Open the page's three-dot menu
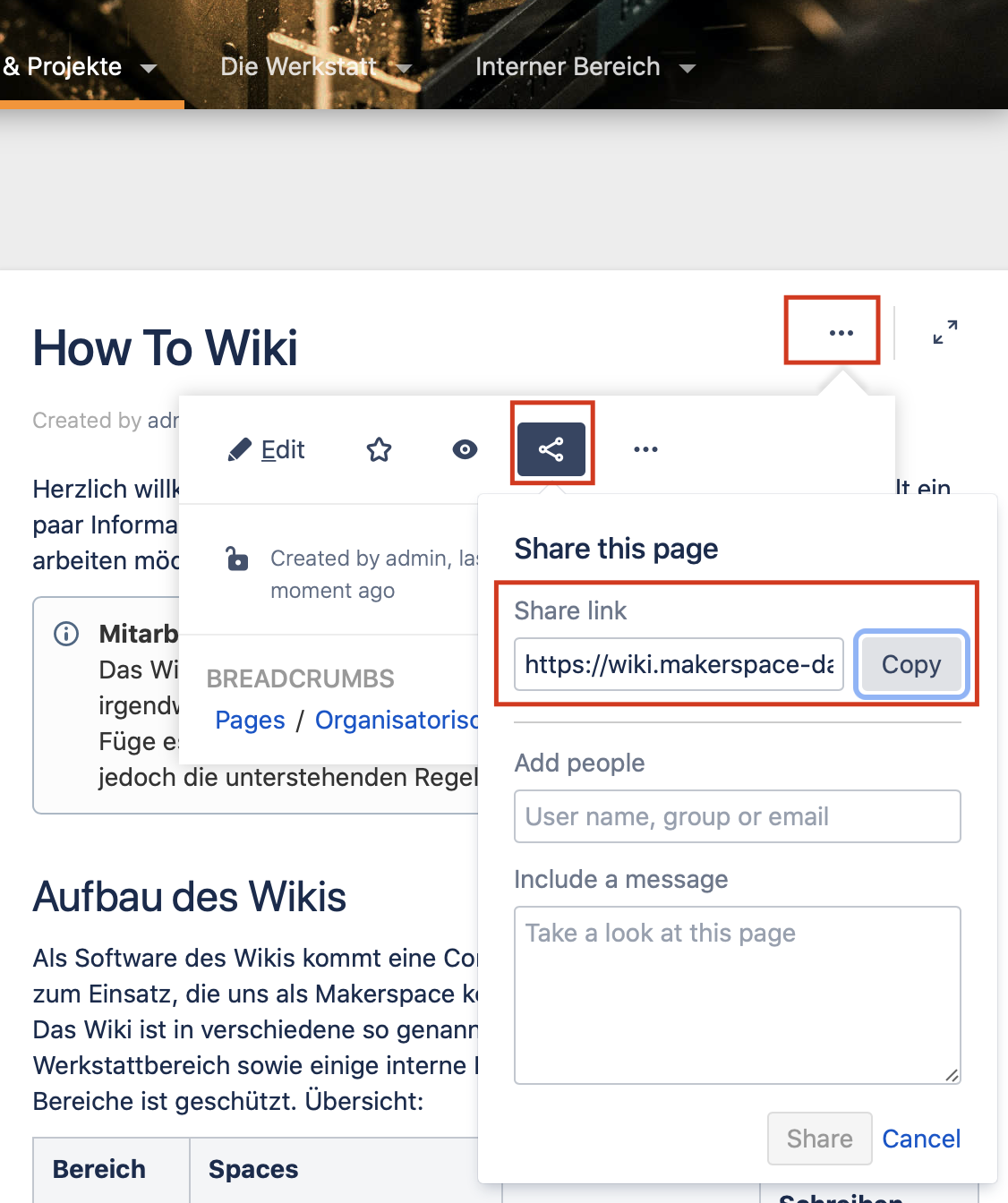This screenshot has width=1008, height=1203. pyautogui.click(x=841, y=333)
